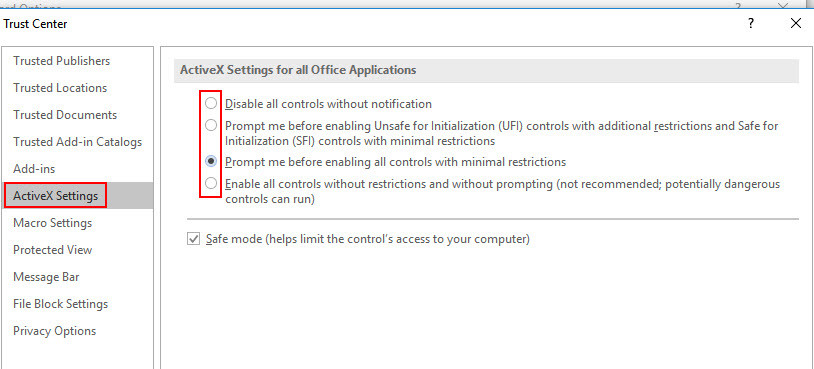Go to Trusted Documents section
814x369 pixels.
(65, 115)
